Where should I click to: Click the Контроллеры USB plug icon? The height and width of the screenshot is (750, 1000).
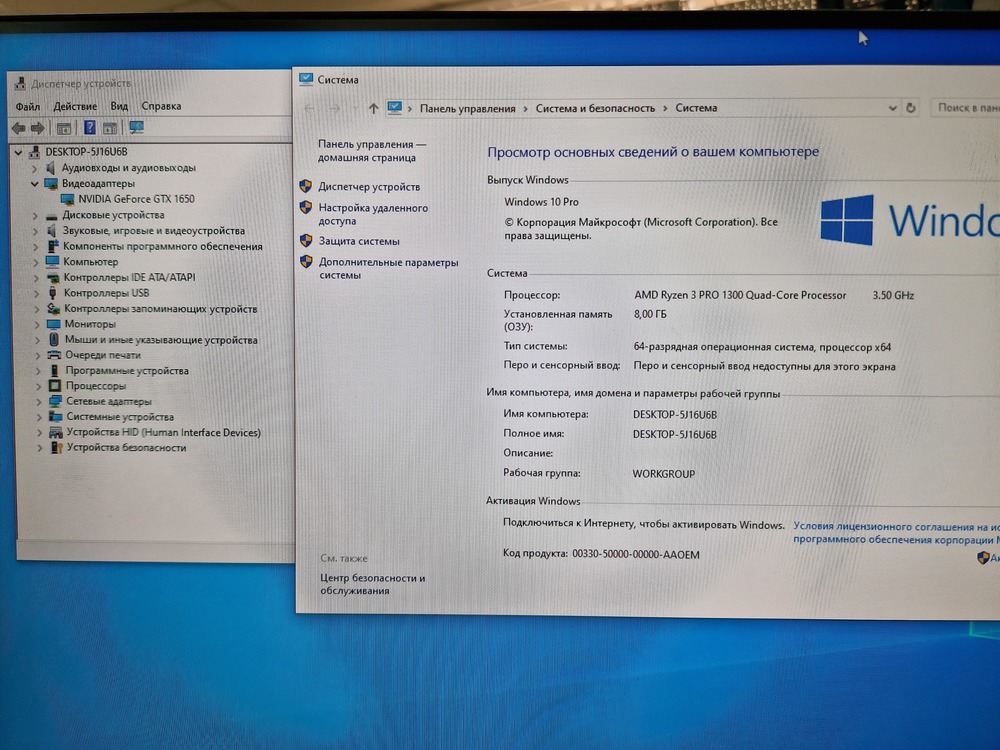53,293
